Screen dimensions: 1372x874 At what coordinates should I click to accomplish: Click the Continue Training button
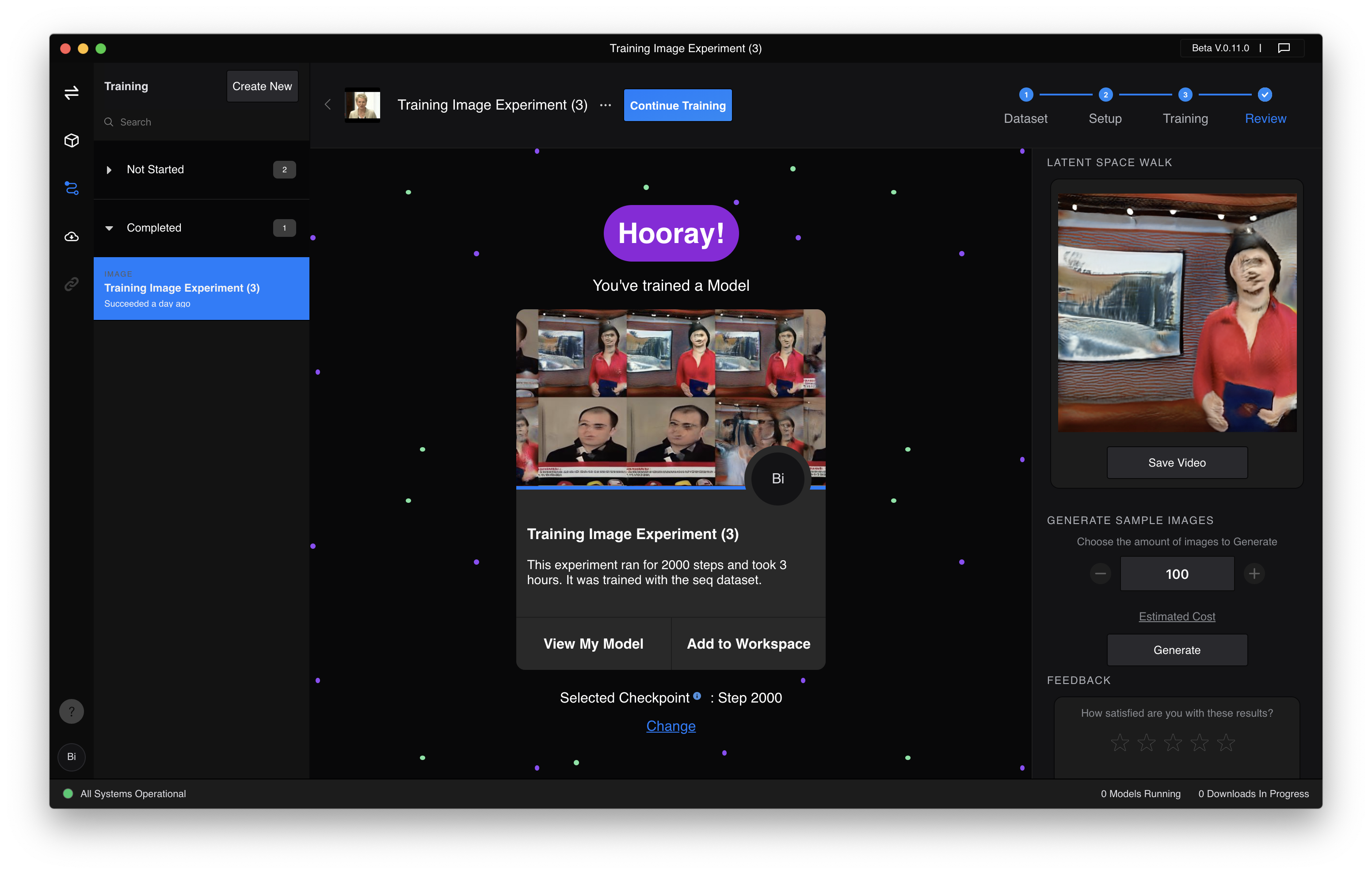678,106
